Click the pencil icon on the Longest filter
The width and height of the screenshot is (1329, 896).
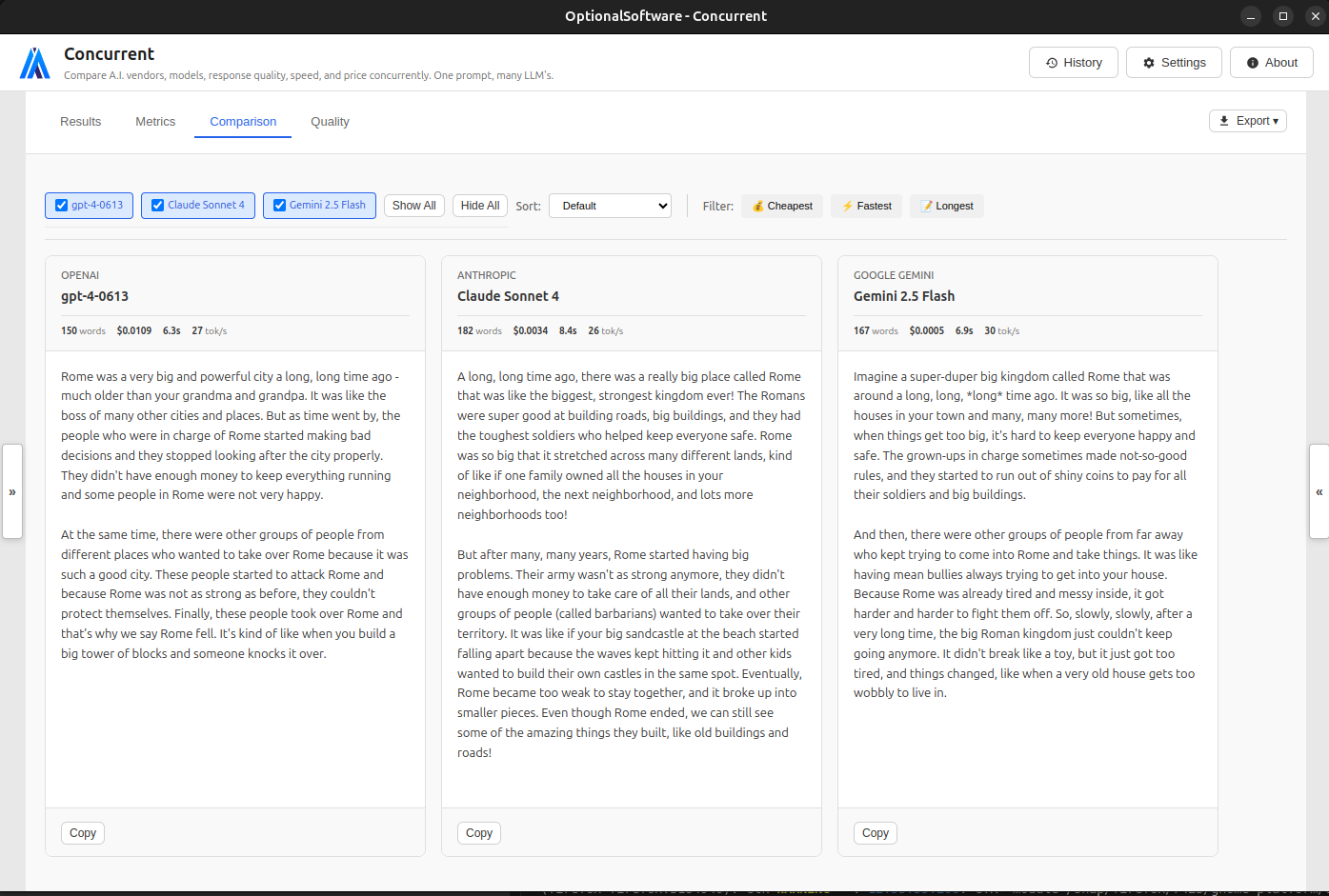click(925, 206)
